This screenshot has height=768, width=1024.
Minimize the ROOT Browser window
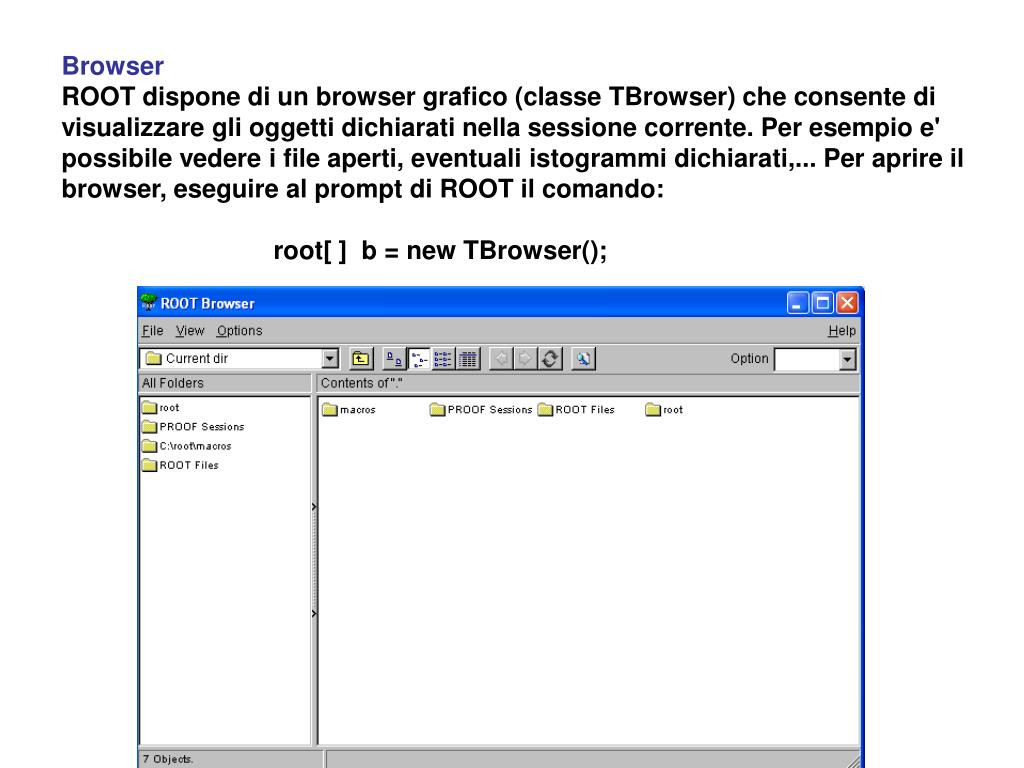[797, 303]
